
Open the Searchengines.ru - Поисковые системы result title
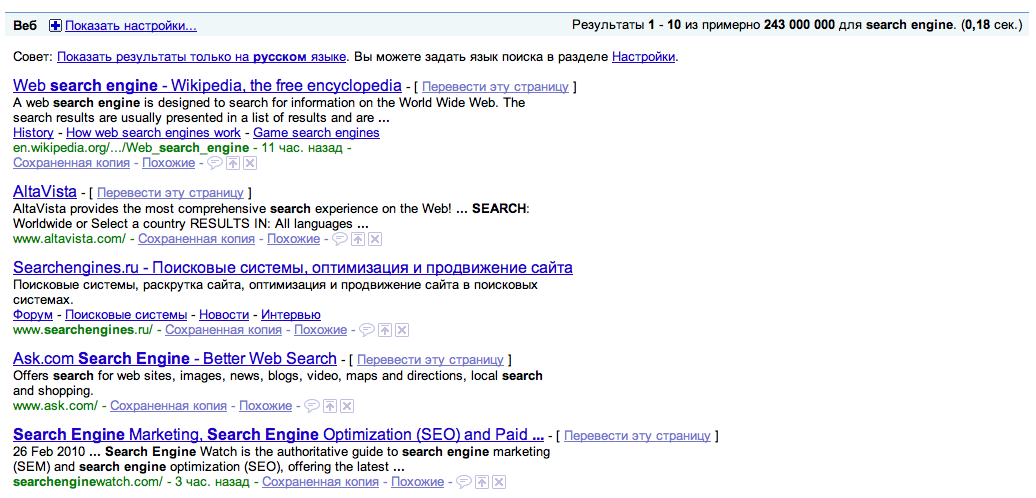[293, 267]
